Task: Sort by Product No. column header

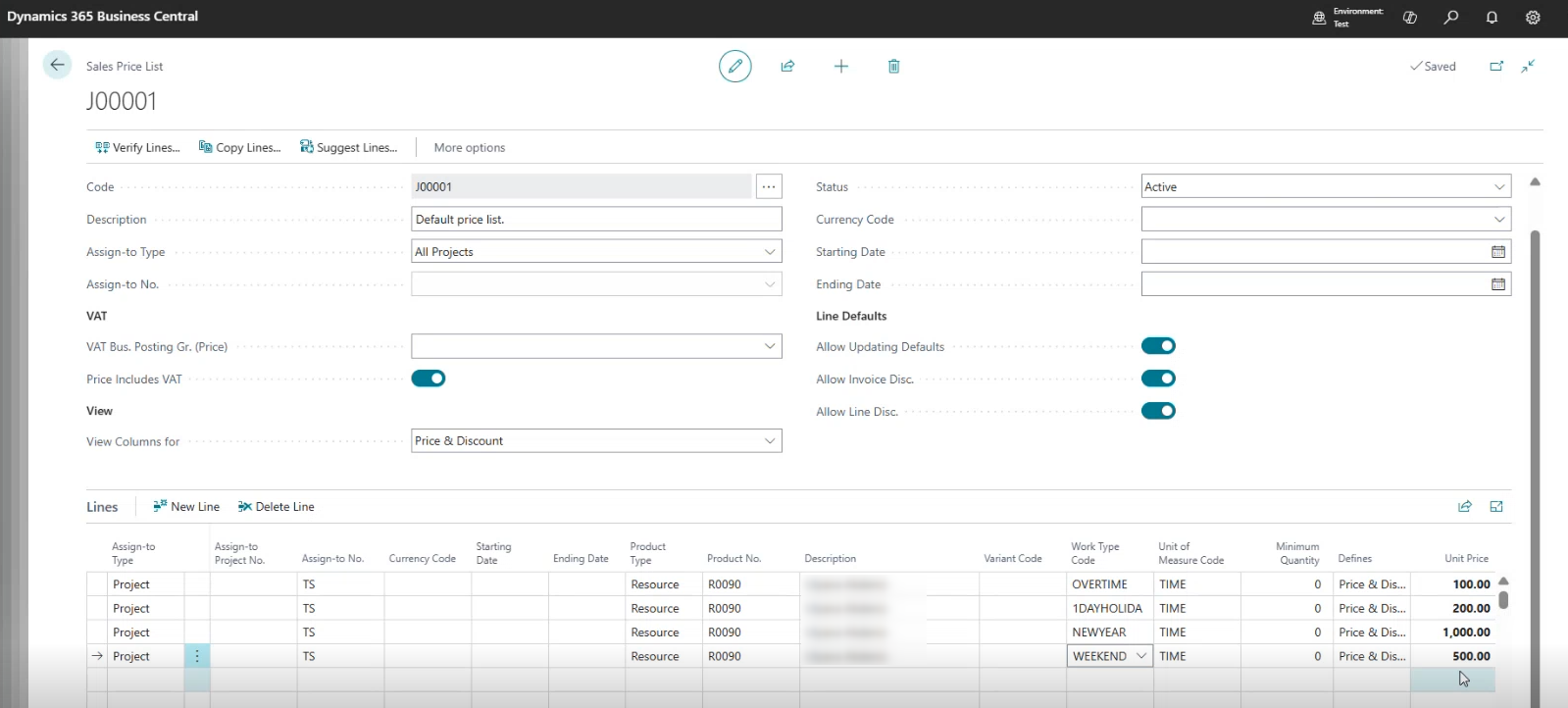Action: tap(733, 558)
